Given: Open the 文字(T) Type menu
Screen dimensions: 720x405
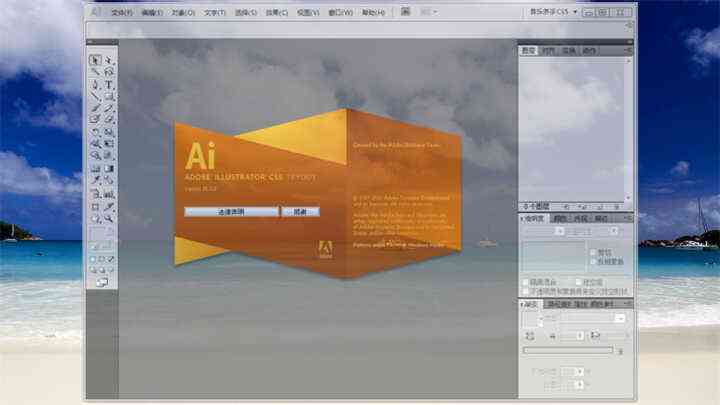Looking at the screenshot, I should [x=214, y=12].
